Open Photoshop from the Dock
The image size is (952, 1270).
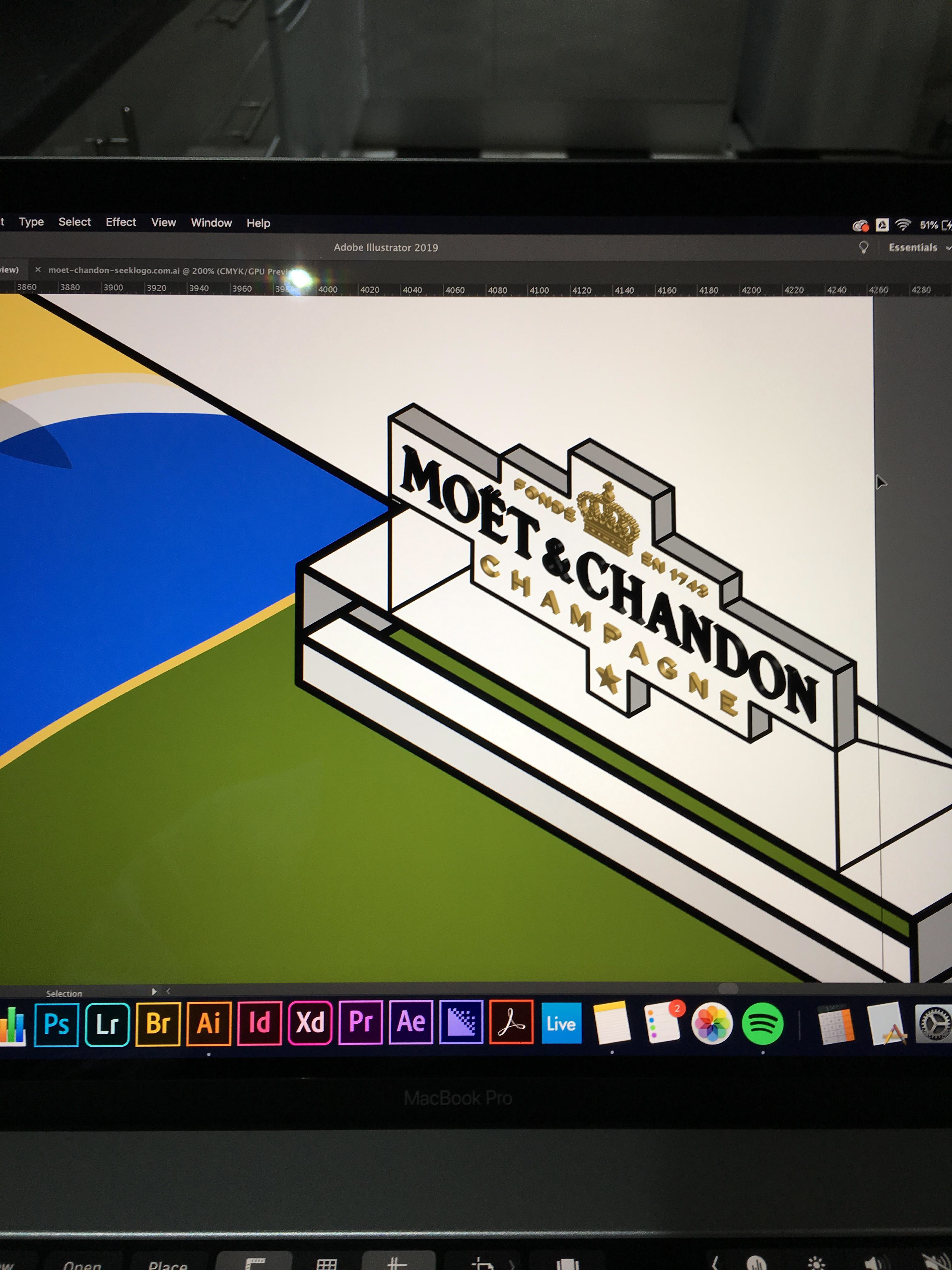click(x=56, y=1024)
